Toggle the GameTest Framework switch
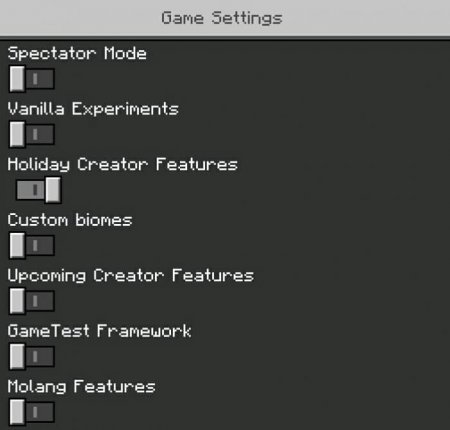The width and height of the screenshot is (450, 430). tap(32, 357)
